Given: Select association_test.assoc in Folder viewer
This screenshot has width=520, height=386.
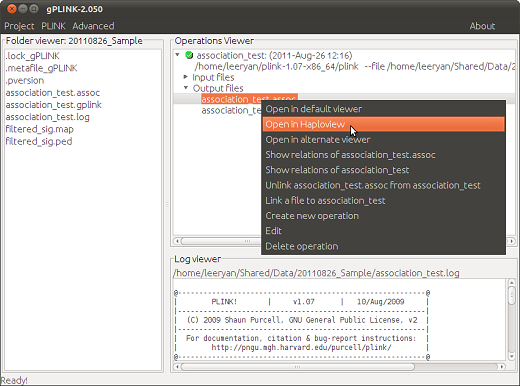Looking at the screenshot, I should (53, 93).
